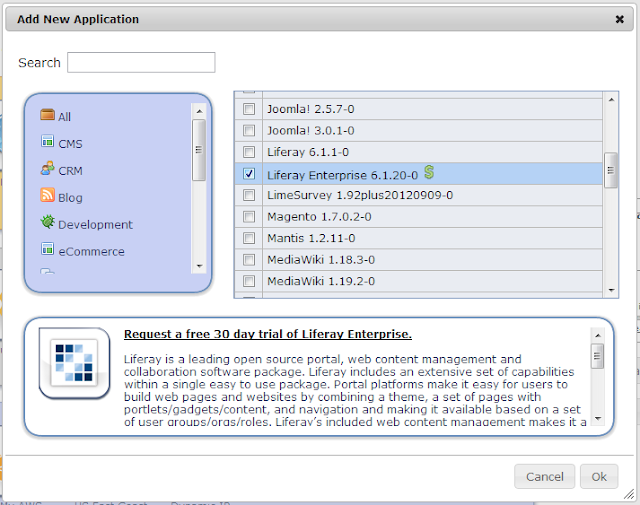Click the CRM people icon
The height and width of the screenshot is (505, 640).
47,168
